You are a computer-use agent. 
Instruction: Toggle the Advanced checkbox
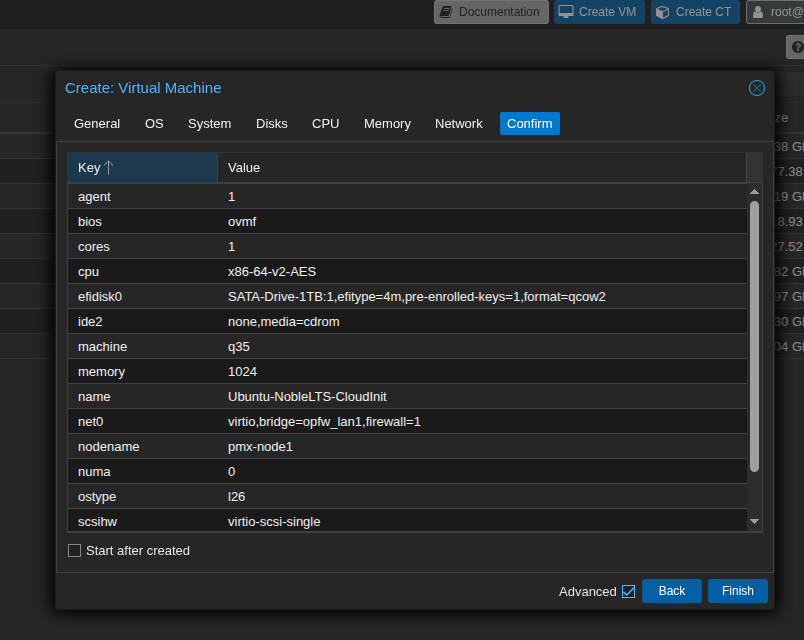click(629, 591)
